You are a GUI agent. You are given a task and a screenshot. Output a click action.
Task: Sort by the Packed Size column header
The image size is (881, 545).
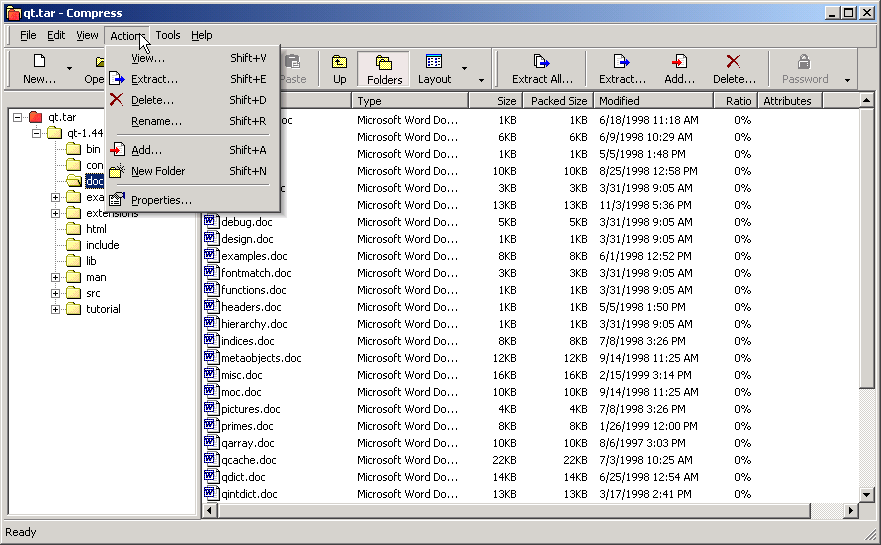[x=558, y=101]
